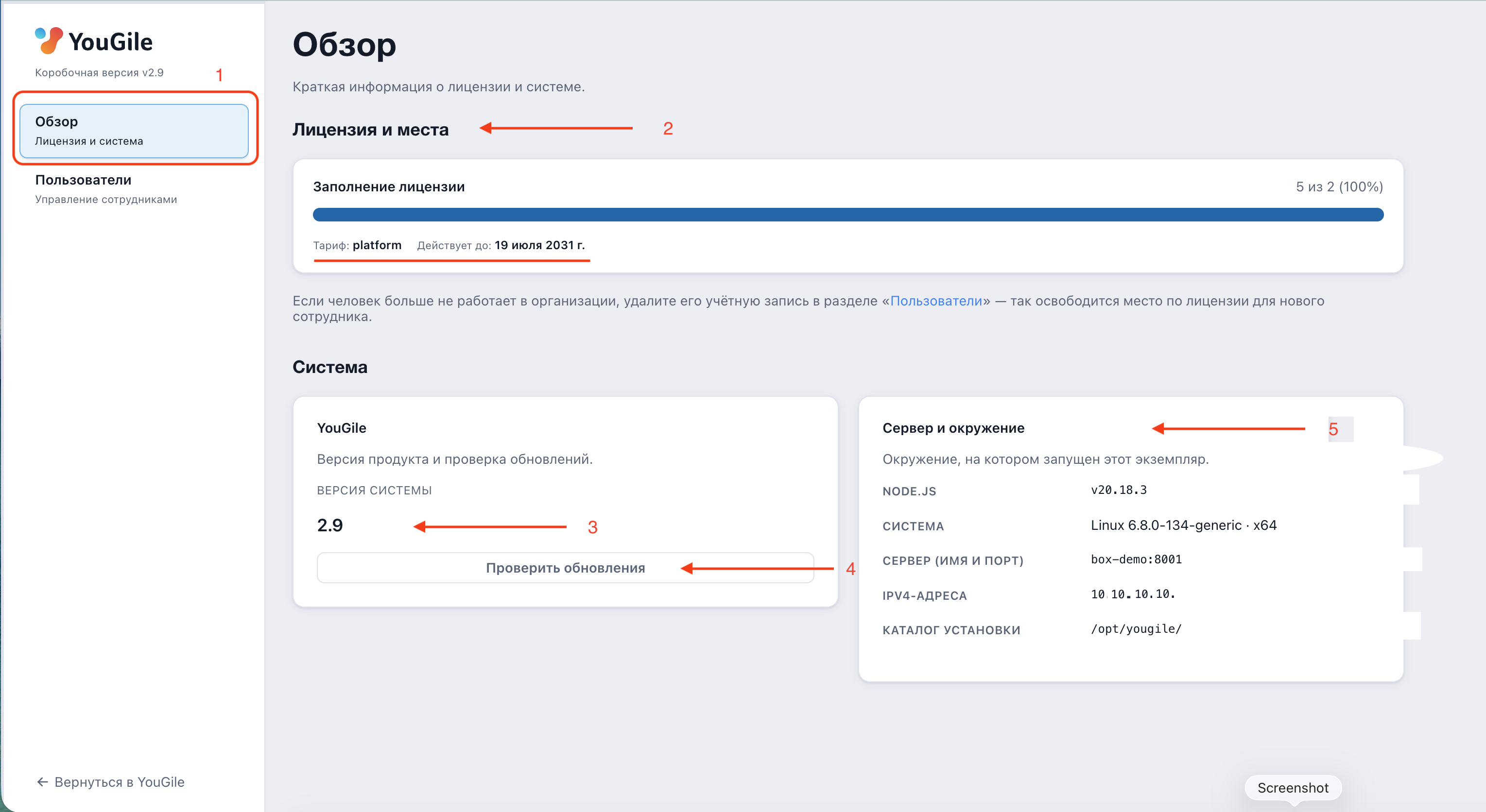This screenshot has width=1486, height=812.
Task: Click the YouGile logo icon
Action: 49,40
